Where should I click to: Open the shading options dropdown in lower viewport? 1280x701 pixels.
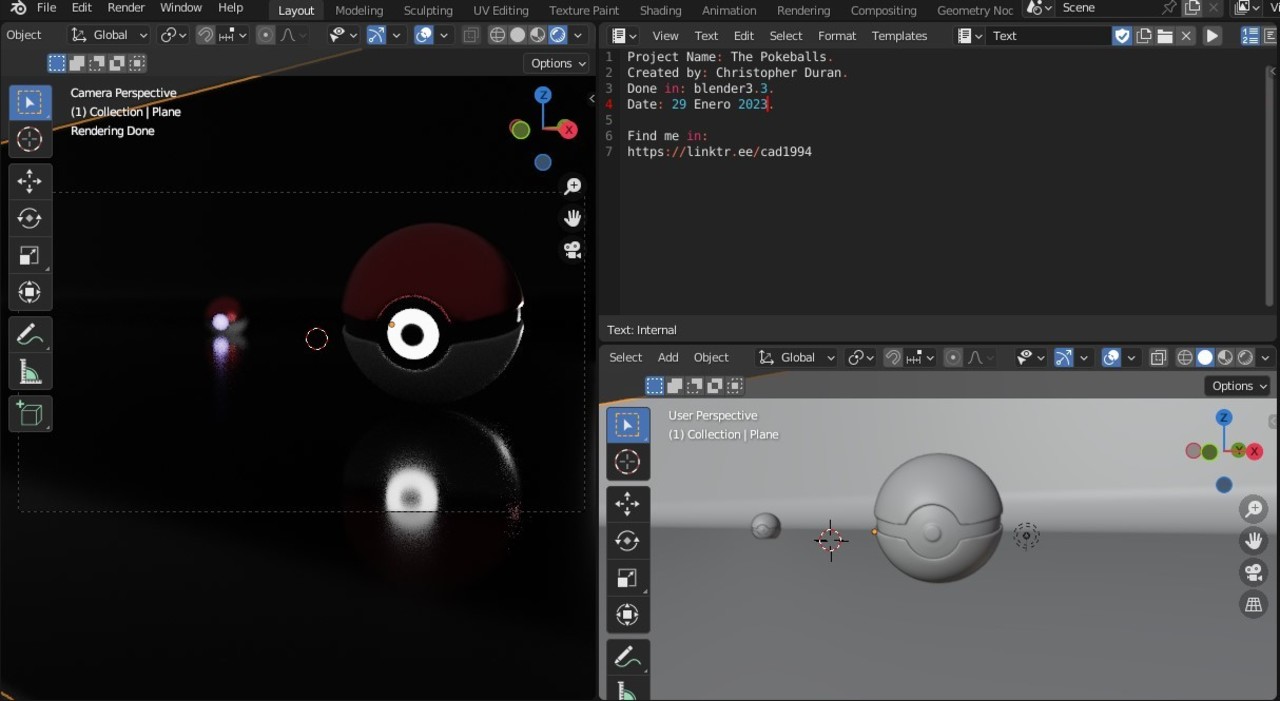1265,357
